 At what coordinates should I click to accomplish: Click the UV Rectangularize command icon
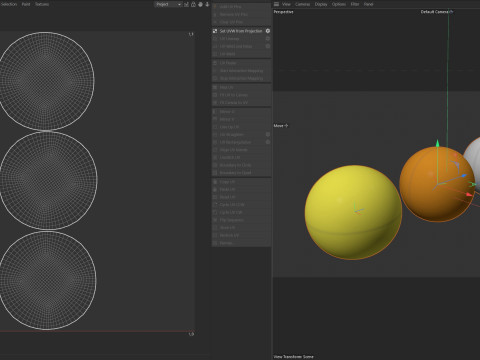pos(215,142)
